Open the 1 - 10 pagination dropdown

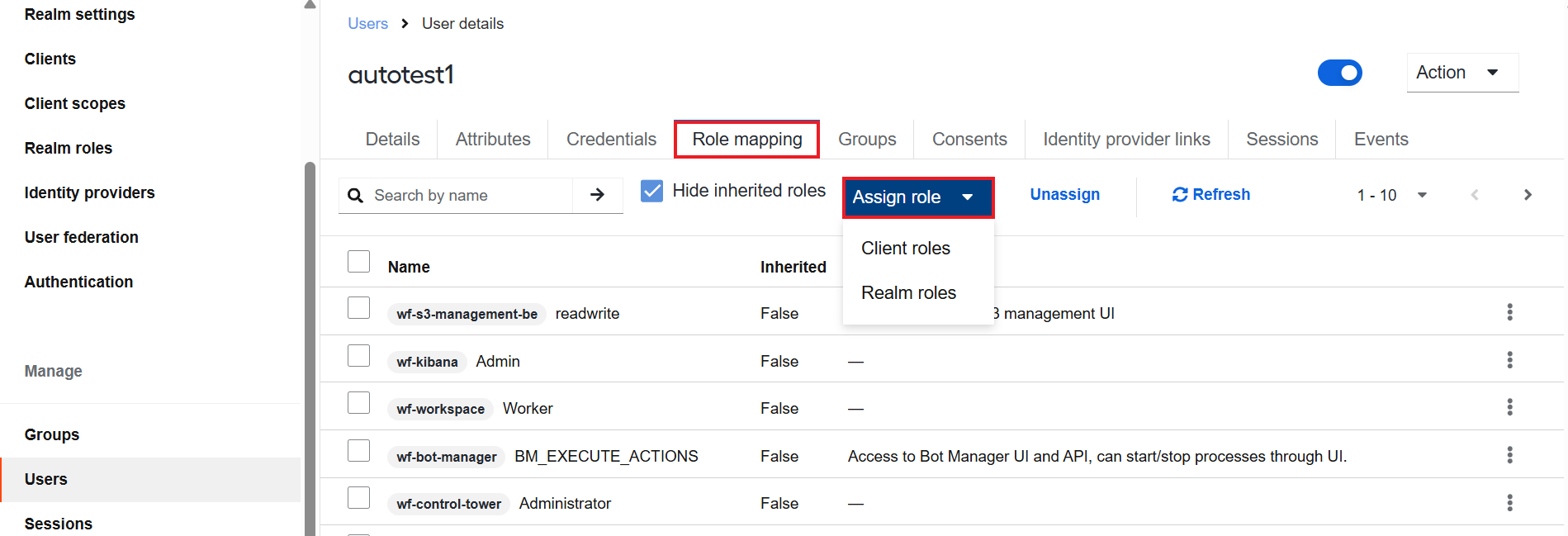click(1392, 196)
